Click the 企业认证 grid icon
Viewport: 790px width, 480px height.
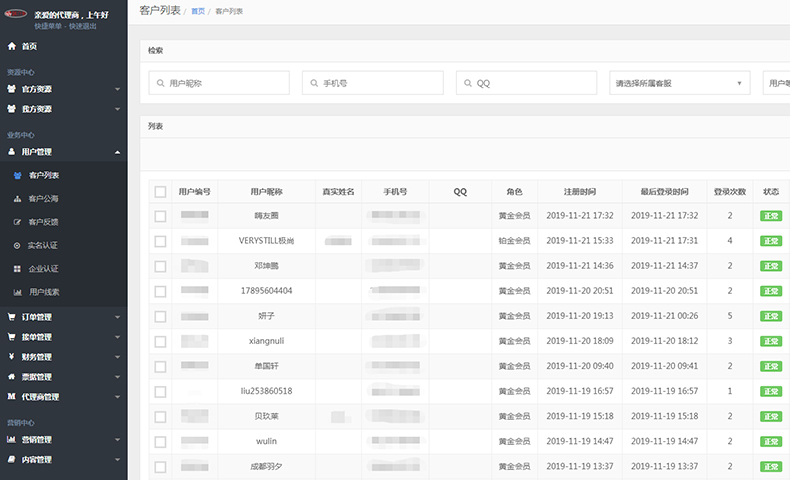pyautogui.click(x=18, y=269)
